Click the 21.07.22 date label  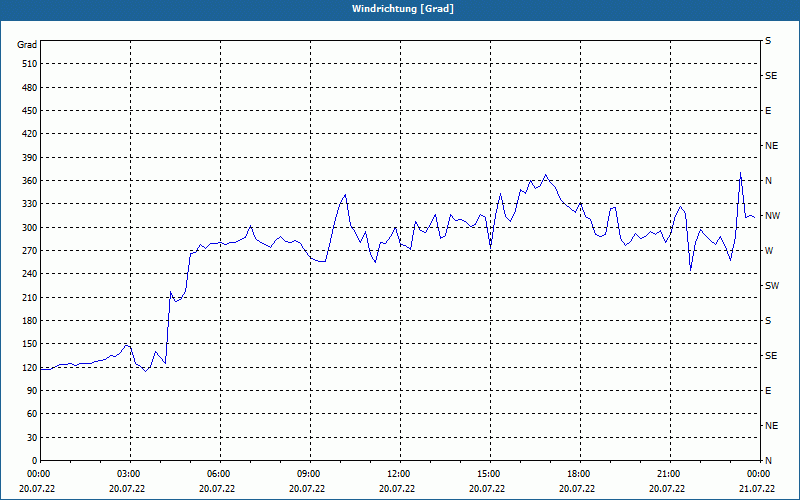pos(757,489)
